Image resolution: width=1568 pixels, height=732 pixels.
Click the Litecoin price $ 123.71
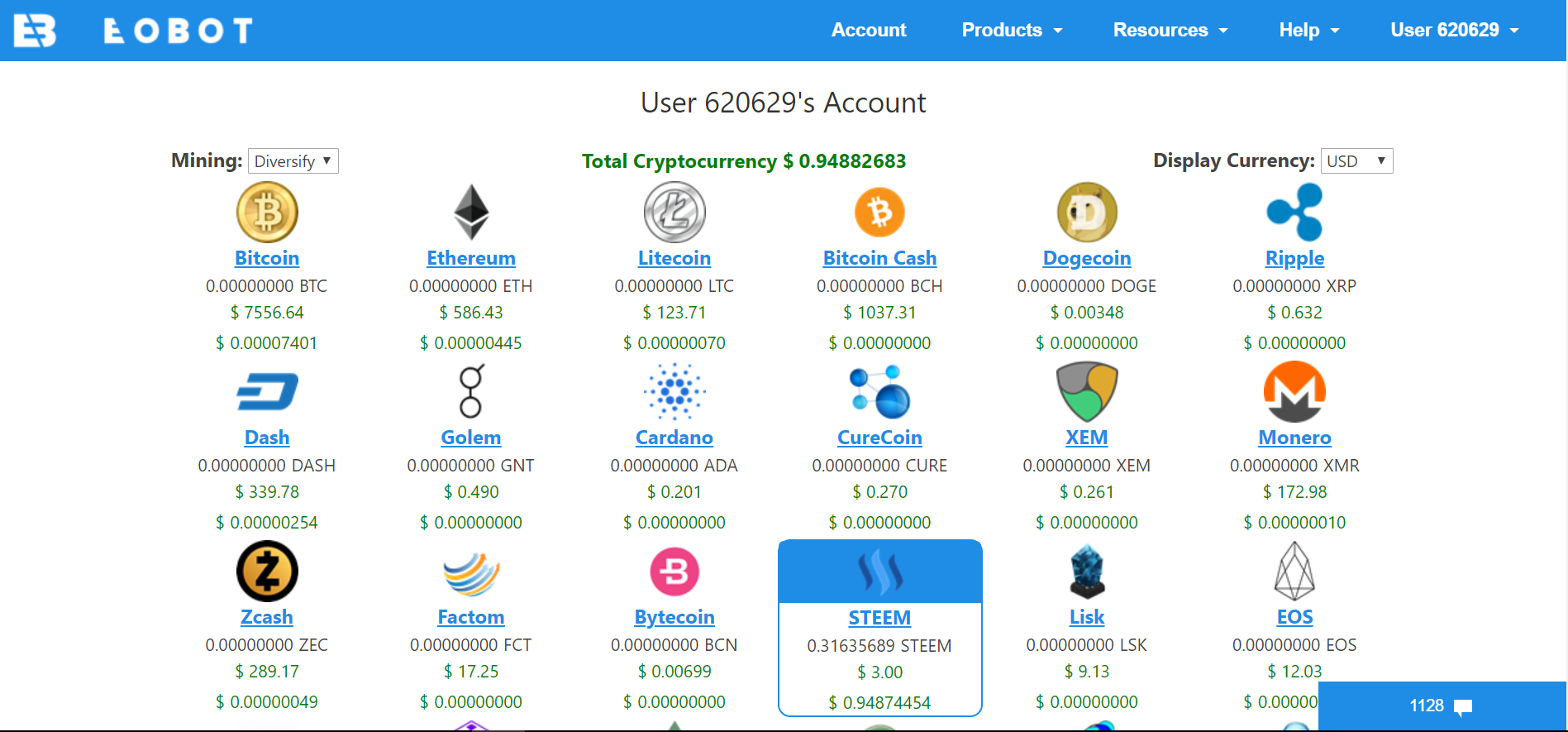[x=674, y=313]
